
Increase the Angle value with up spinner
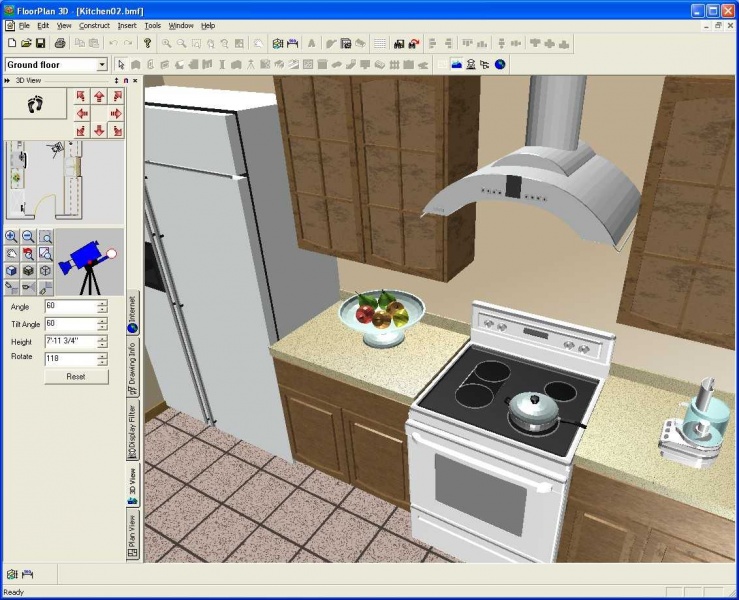(102, 303)
